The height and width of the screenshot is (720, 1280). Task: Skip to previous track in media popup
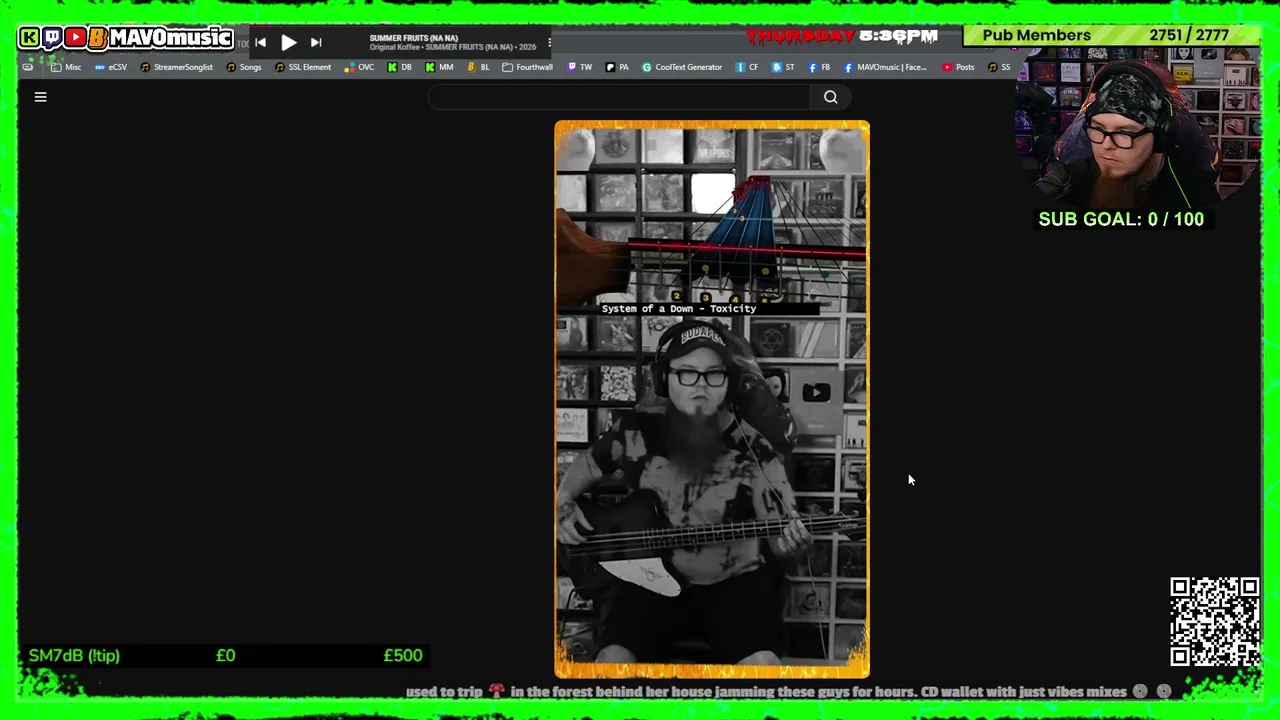pos(260,42)
